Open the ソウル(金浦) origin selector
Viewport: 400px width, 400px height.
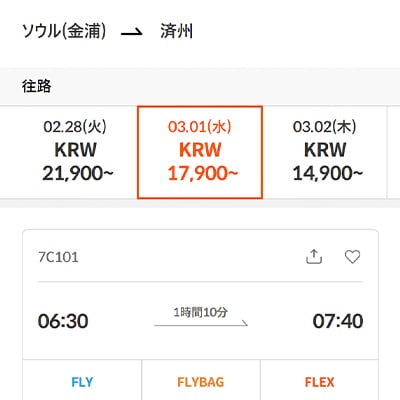[64, 31]
